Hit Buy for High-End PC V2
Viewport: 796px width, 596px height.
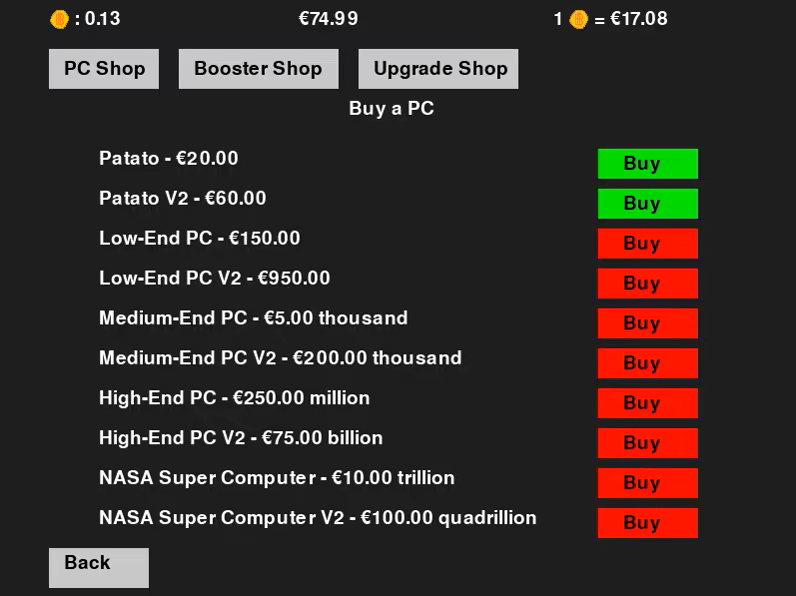point(647,444)
